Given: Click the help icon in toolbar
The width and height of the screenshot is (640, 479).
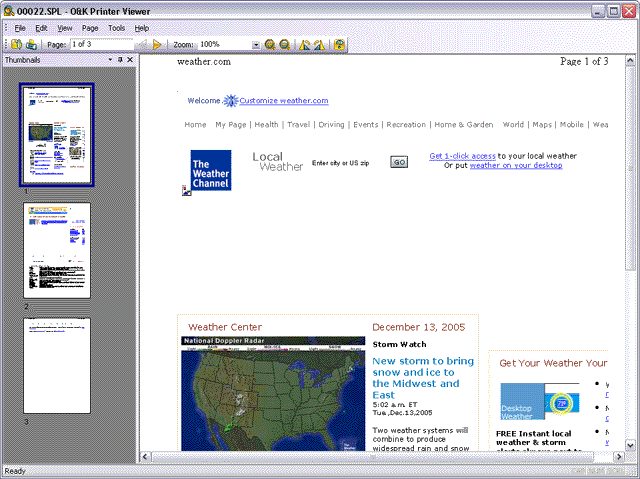Looking at the screenshot, I should 339,44.
